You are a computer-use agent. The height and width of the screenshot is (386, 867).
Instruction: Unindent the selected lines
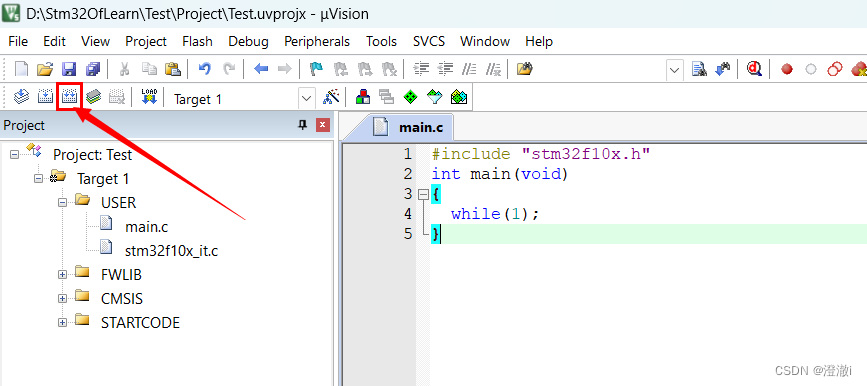click(446, 69)
